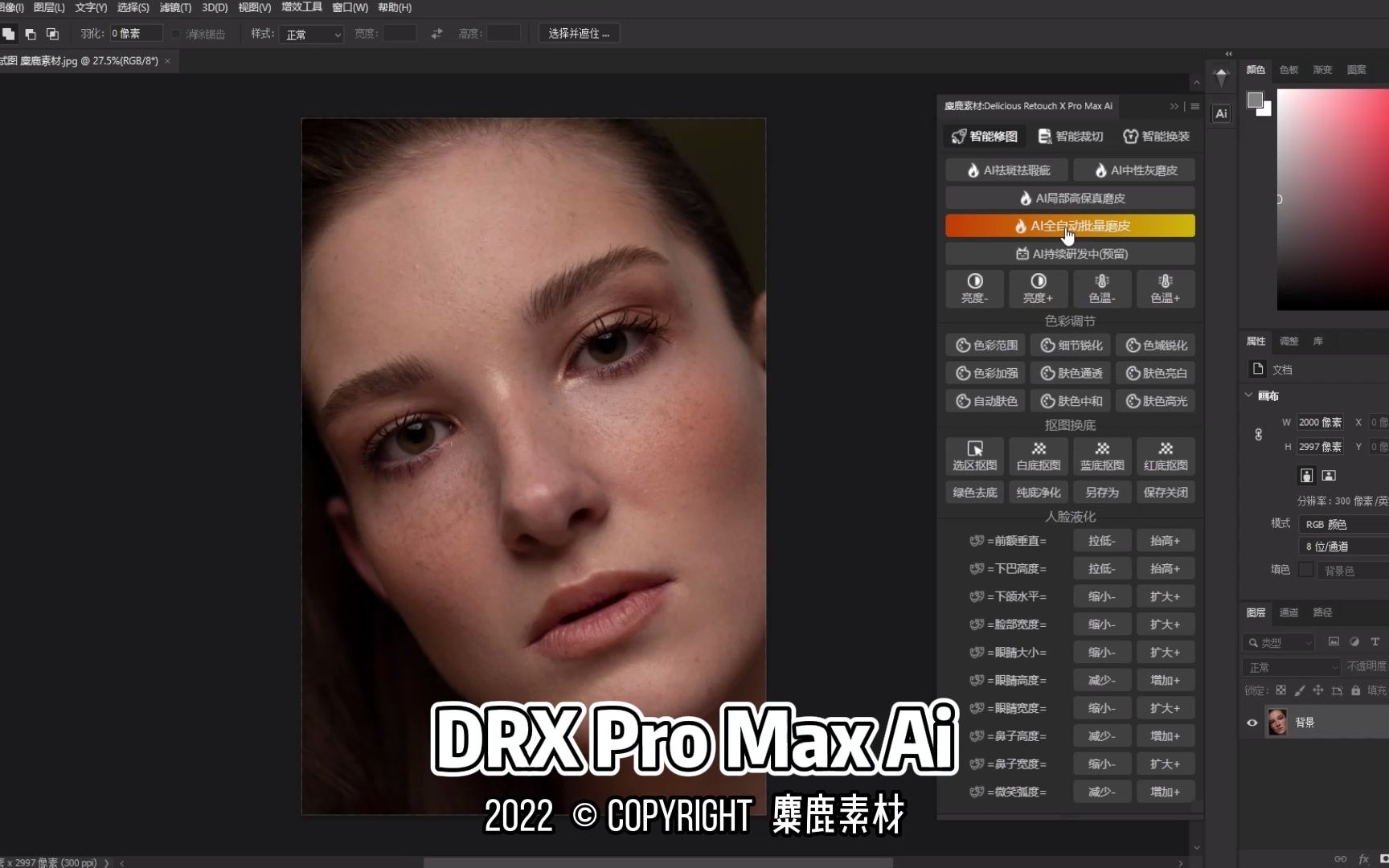Click the 细节锐化 color tool
This screenshot has width=1389, height=868.
[x=1070, y=345]
